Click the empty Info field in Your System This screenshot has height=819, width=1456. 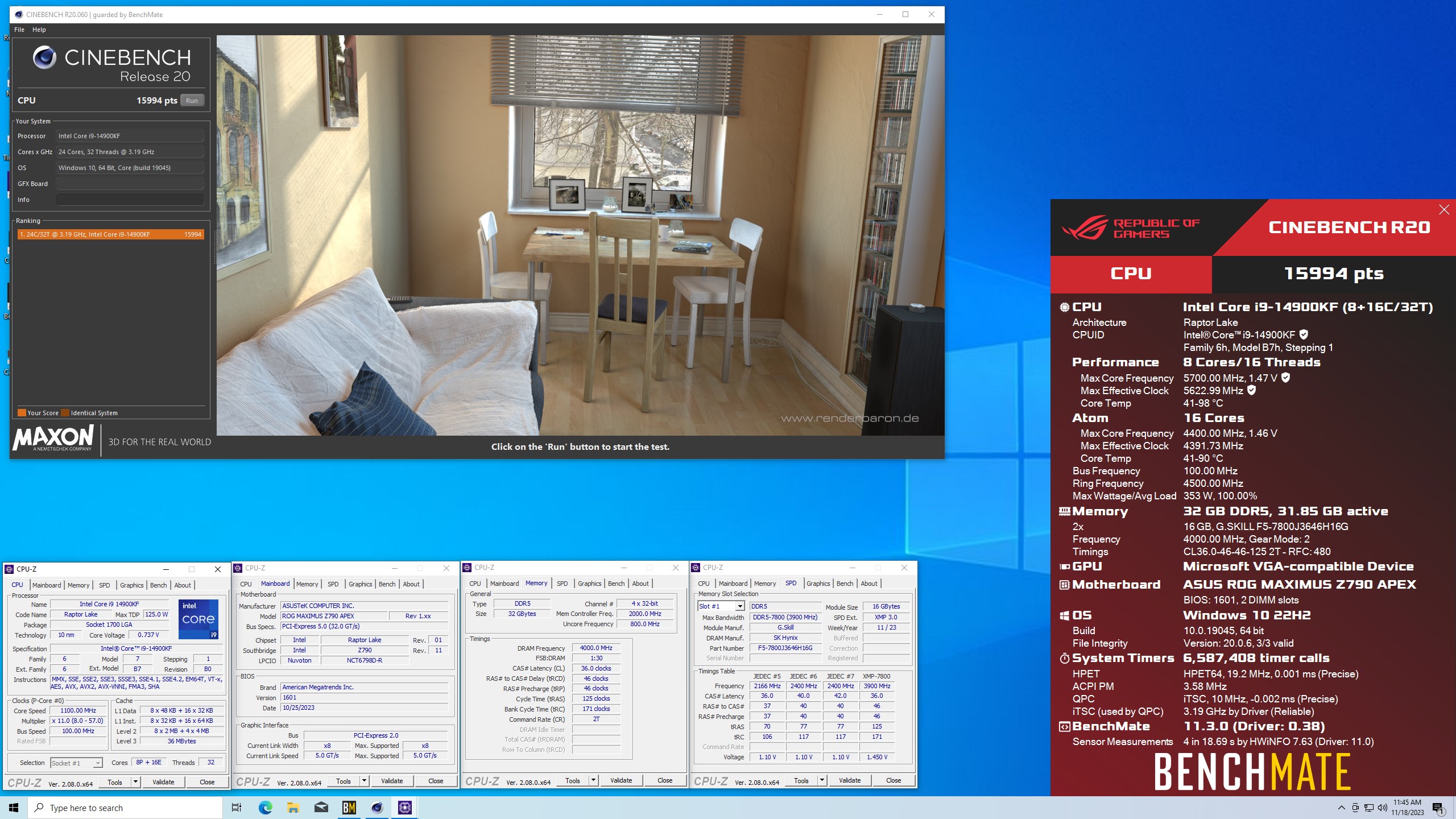[130, 200]
